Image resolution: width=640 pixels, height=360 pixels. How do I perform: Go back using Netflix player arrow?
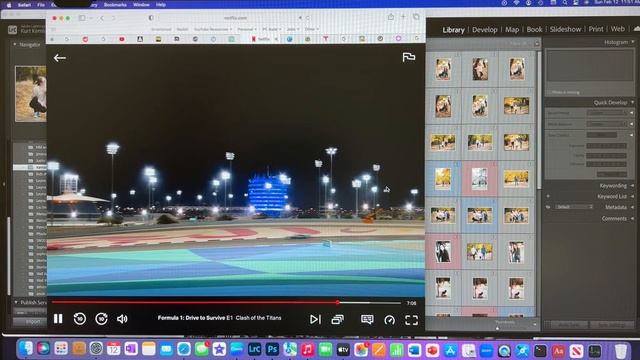click(x=60, y=58)
